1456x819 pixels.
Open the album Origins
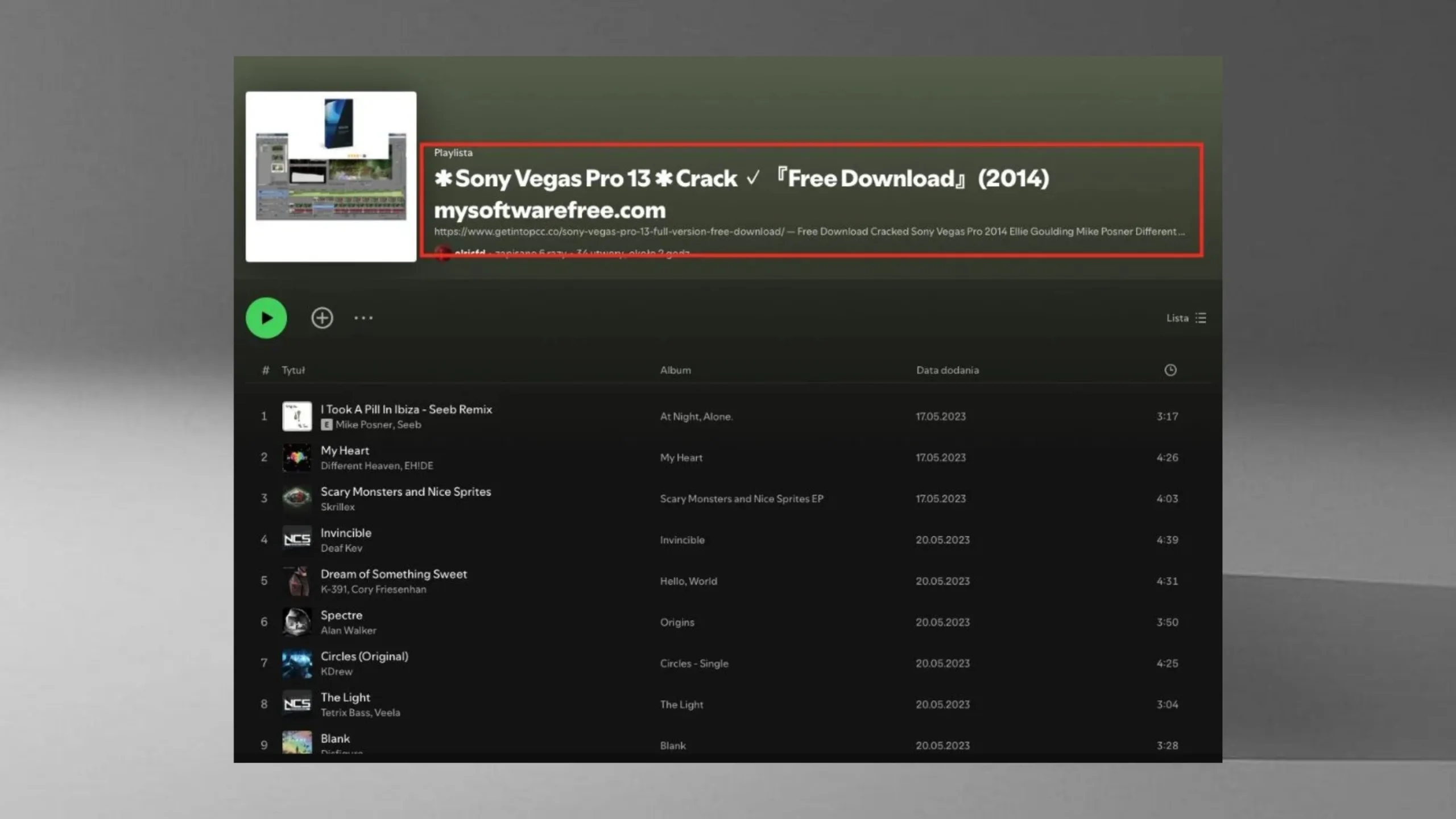pyautogui.click(x=677, y=622)
